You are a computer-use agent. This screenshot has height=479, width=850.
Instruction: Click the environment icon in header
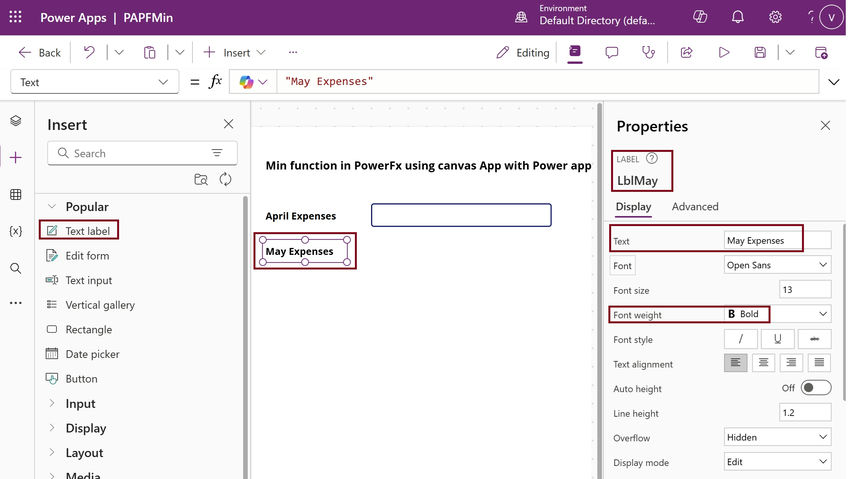pos(520,17)
